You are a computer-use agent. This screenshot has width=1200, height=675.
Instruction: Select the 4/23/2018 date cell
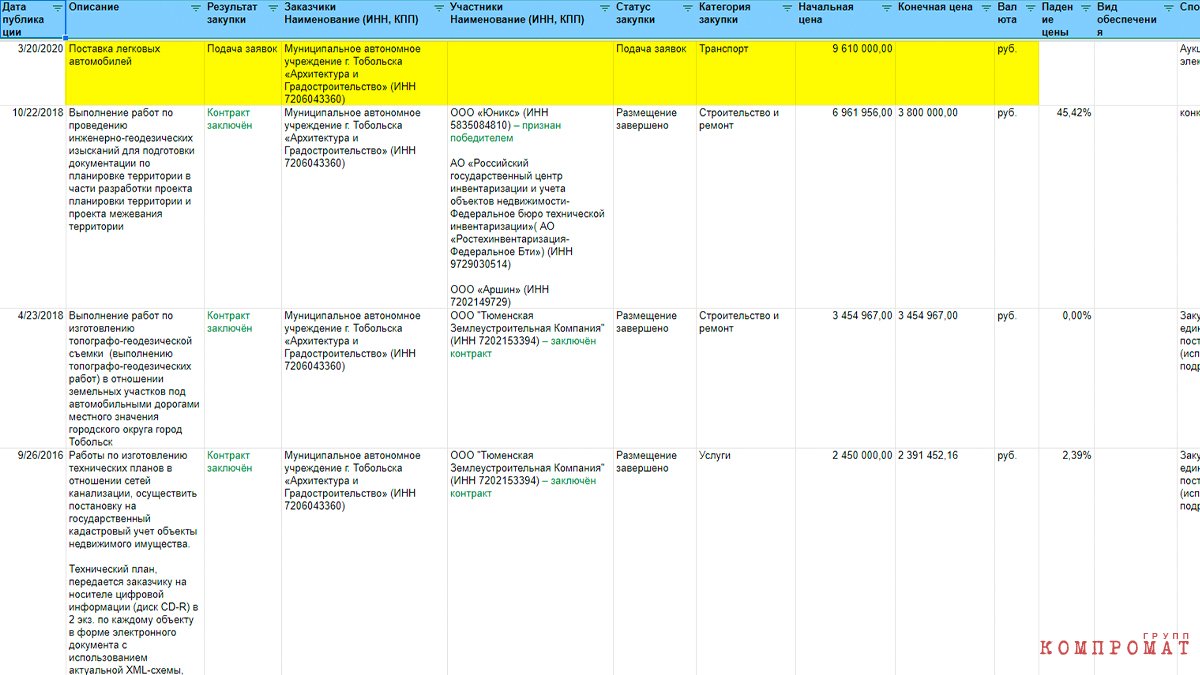click(x=32, y=378)
